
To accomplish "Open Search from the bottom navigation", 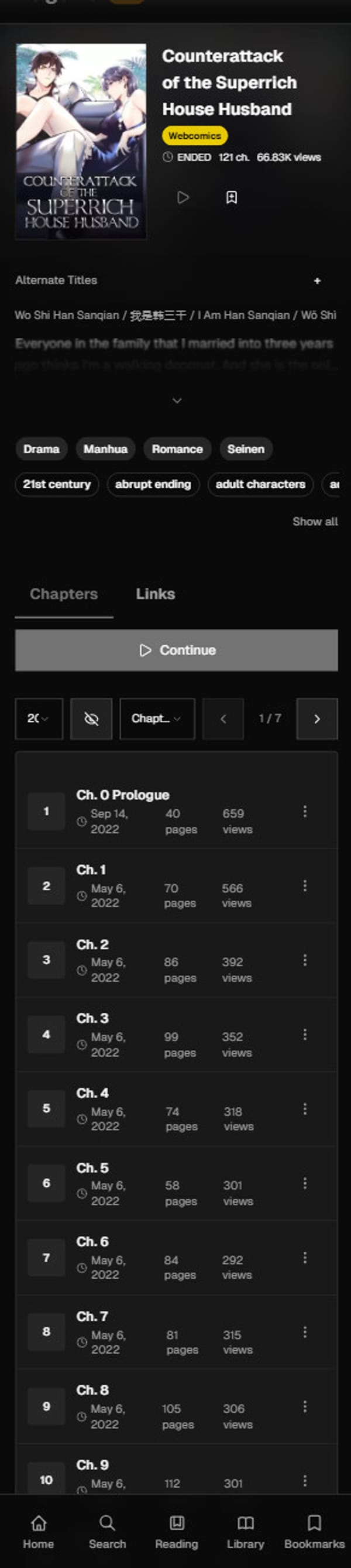I will pyautogui.click(x=107, y=1531).
